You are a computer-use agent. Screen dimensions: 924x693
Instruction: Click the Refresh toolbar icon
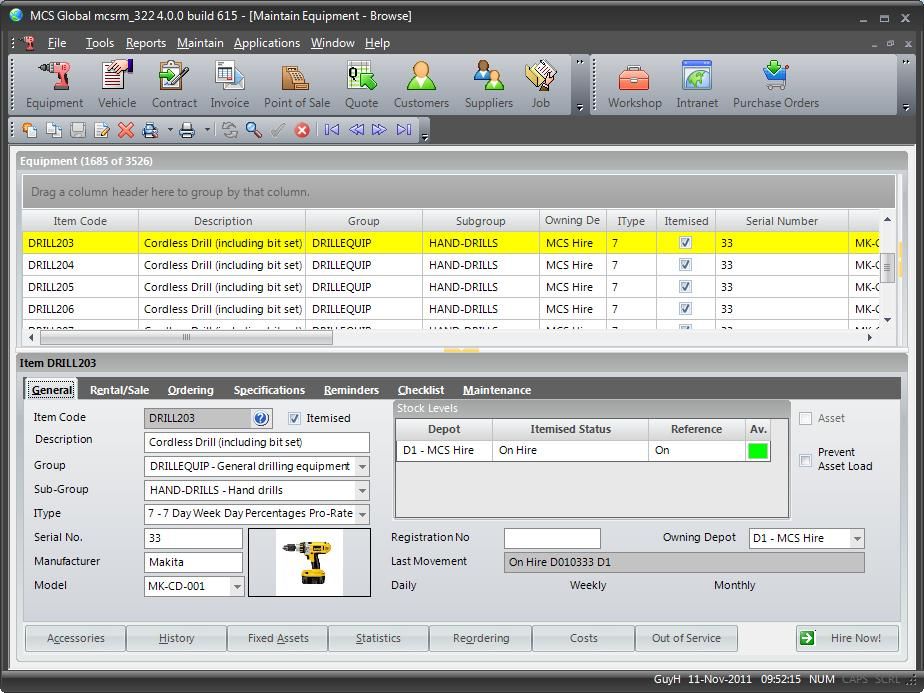(229, 129)
